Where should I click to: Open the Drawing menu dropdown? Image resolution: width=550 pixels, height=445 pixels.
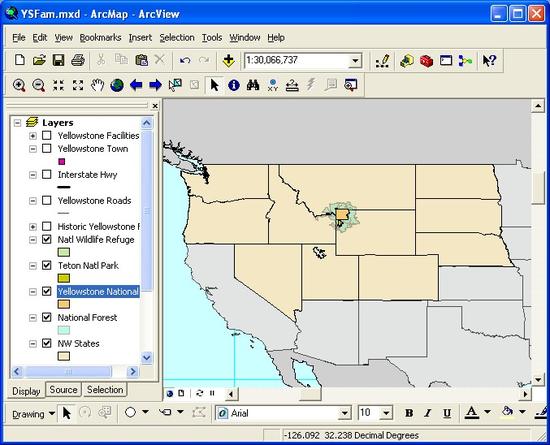click(x=33, y=414)
